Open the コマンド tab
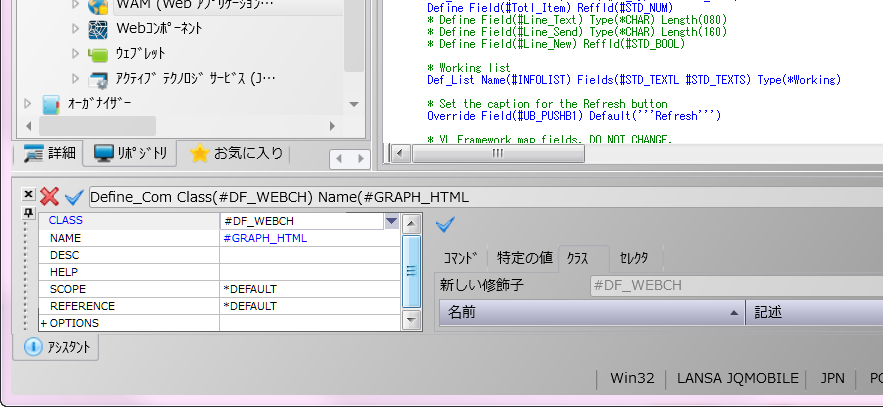Image resolution: width=883 pixels, height=407 pixels. coord(461,258)
